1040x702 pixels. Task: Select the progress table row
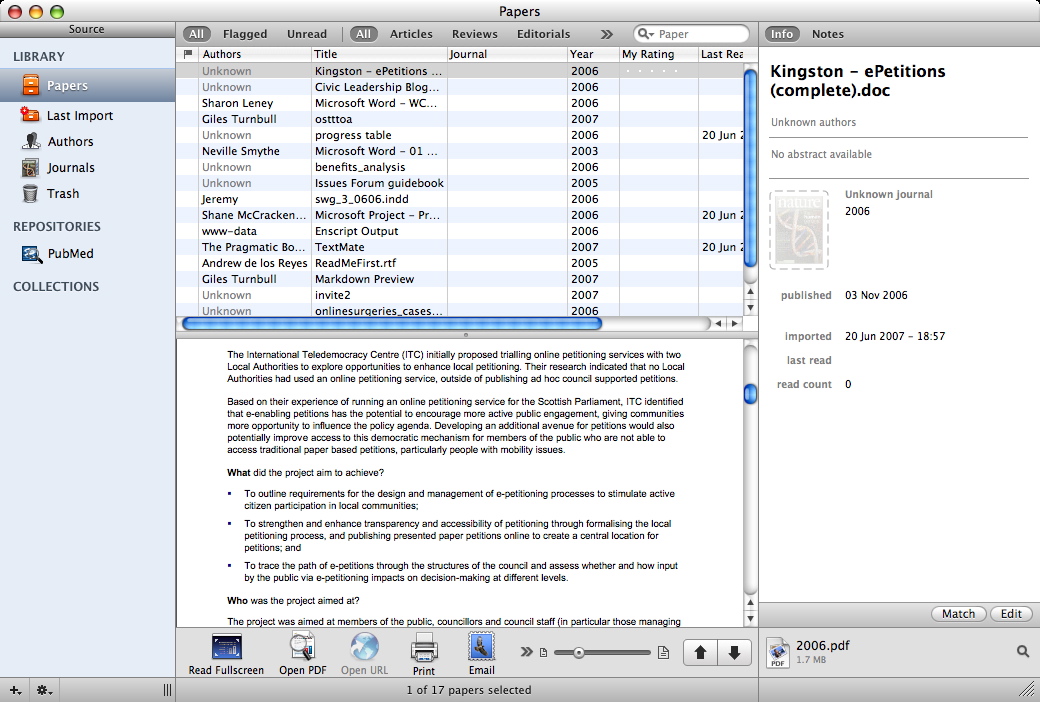(460, 135)
